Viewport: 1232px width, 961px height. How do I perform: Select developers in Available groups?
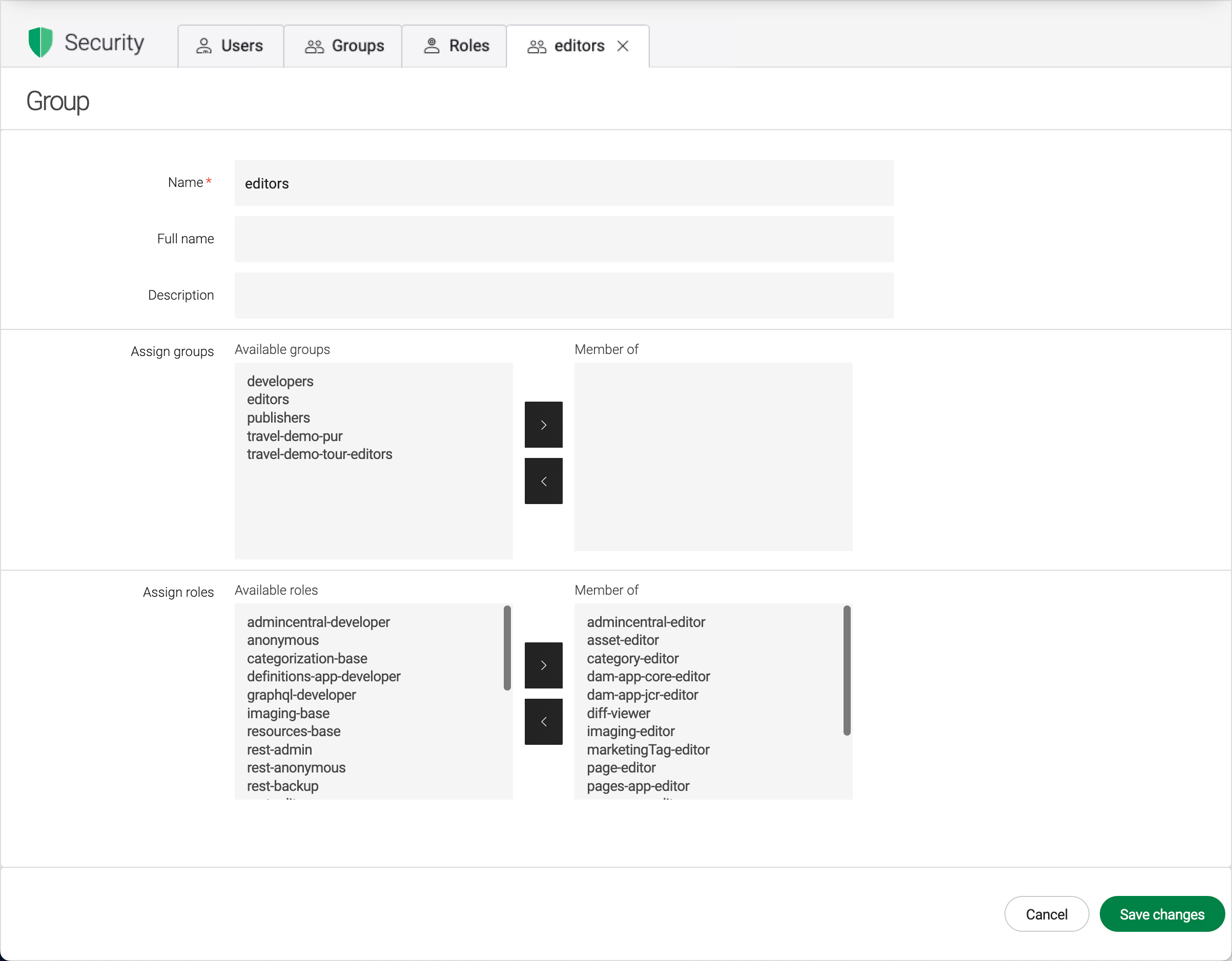[x=280, y=381]
